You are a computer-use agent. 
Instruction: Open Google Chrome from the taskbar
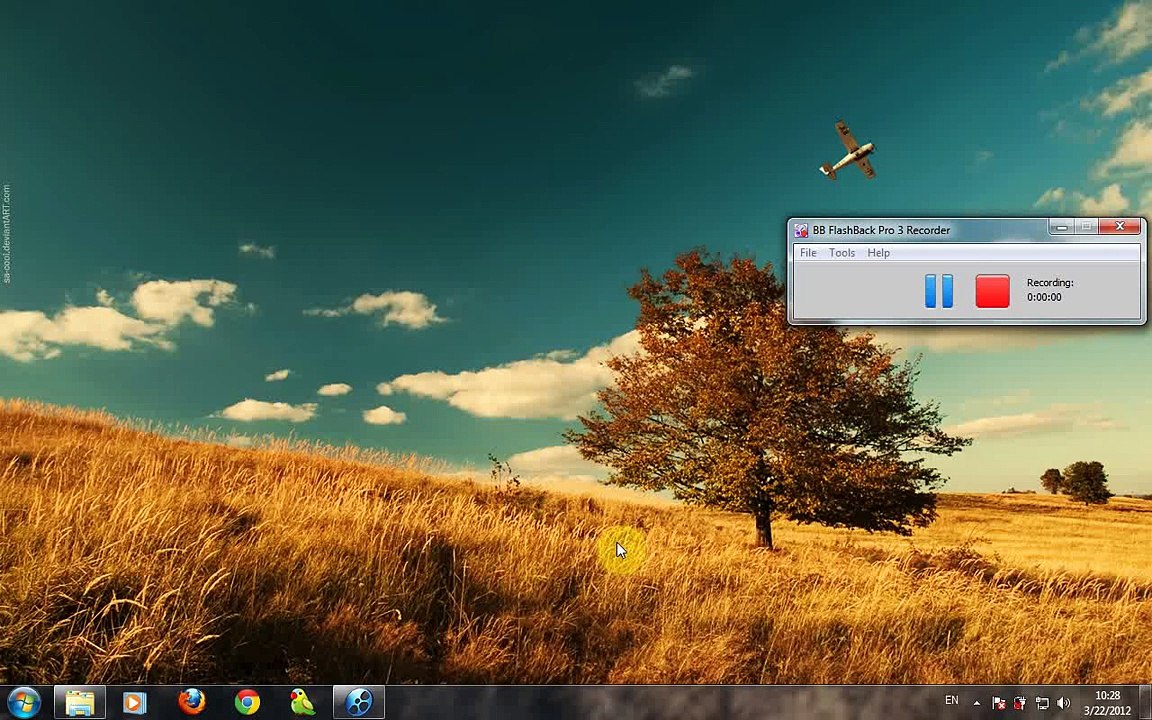coord(247,703)
